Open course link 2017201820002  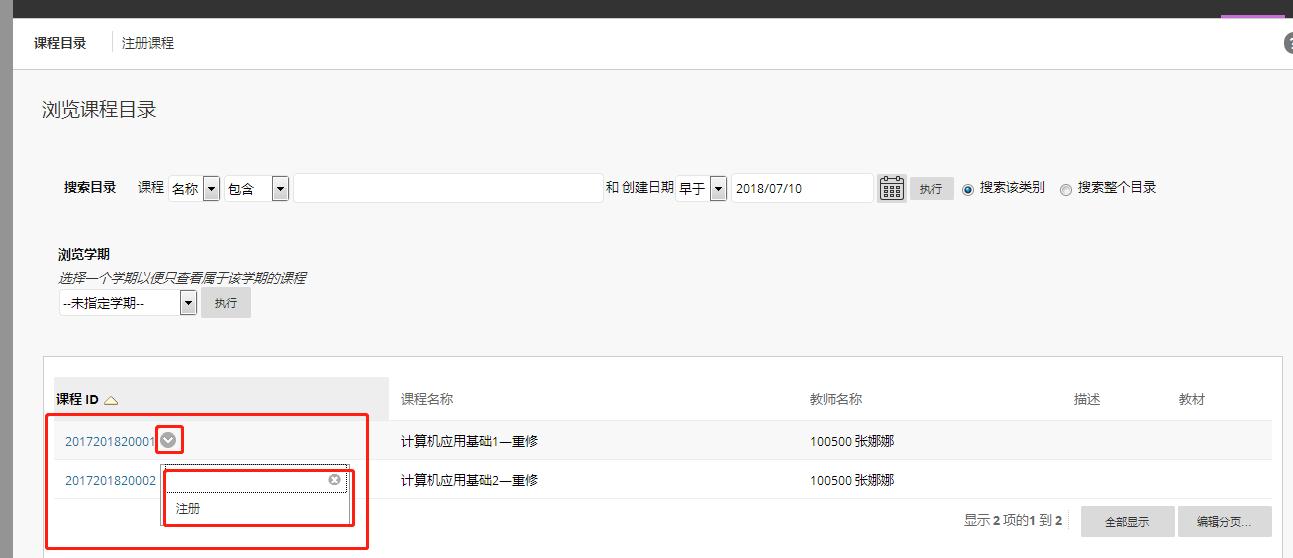110,481
